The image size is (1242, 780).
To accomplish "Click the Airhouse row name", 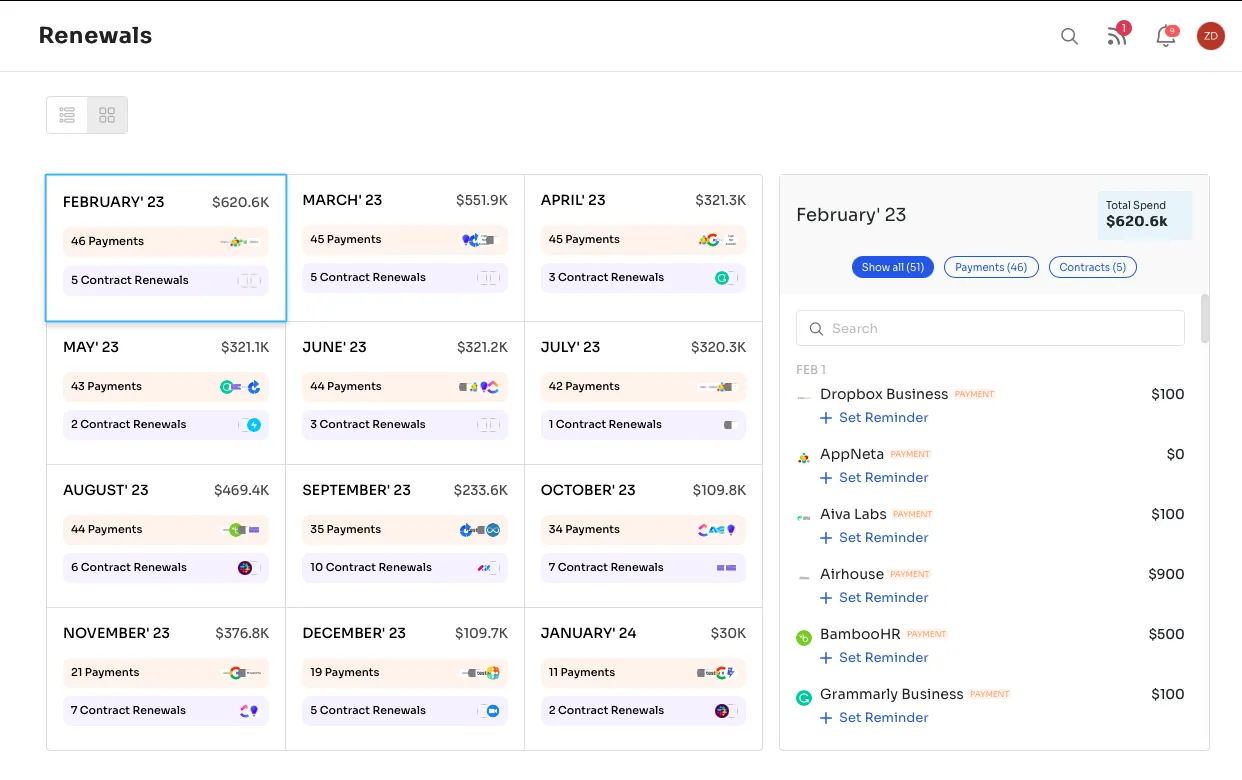I will click(852, 574).
